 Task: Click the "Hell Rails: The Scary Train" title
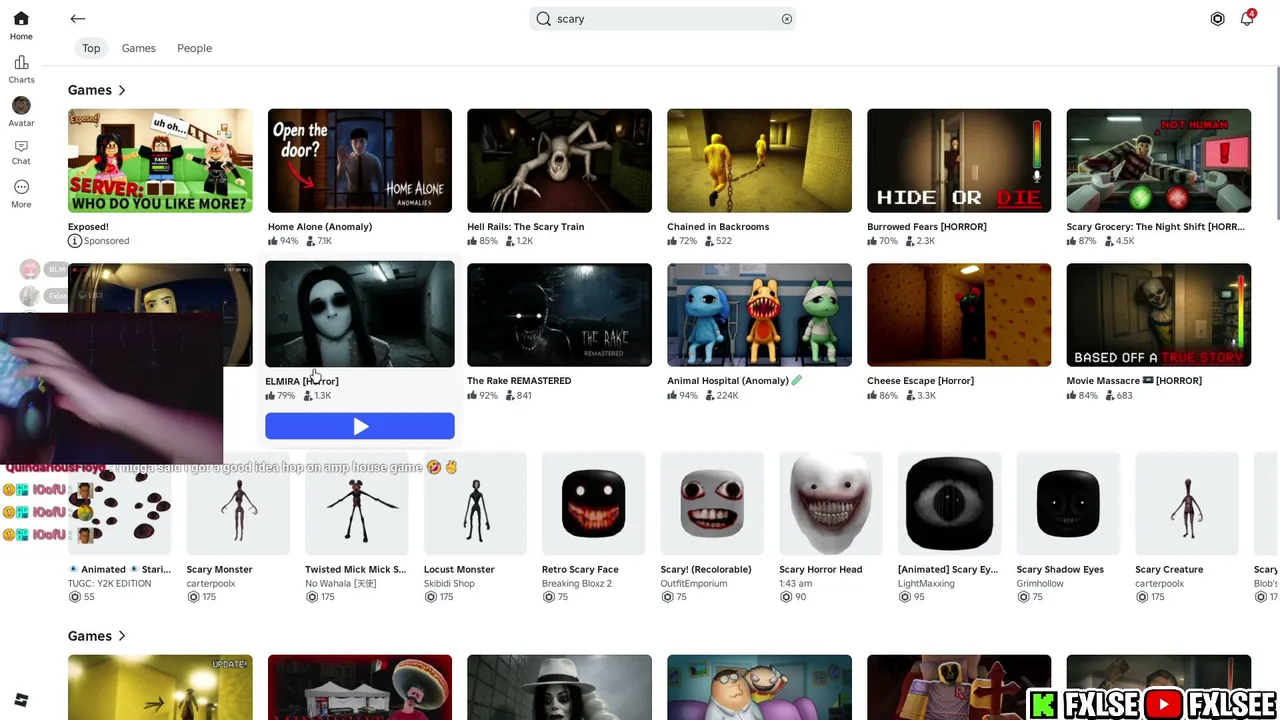pos(526,227)
